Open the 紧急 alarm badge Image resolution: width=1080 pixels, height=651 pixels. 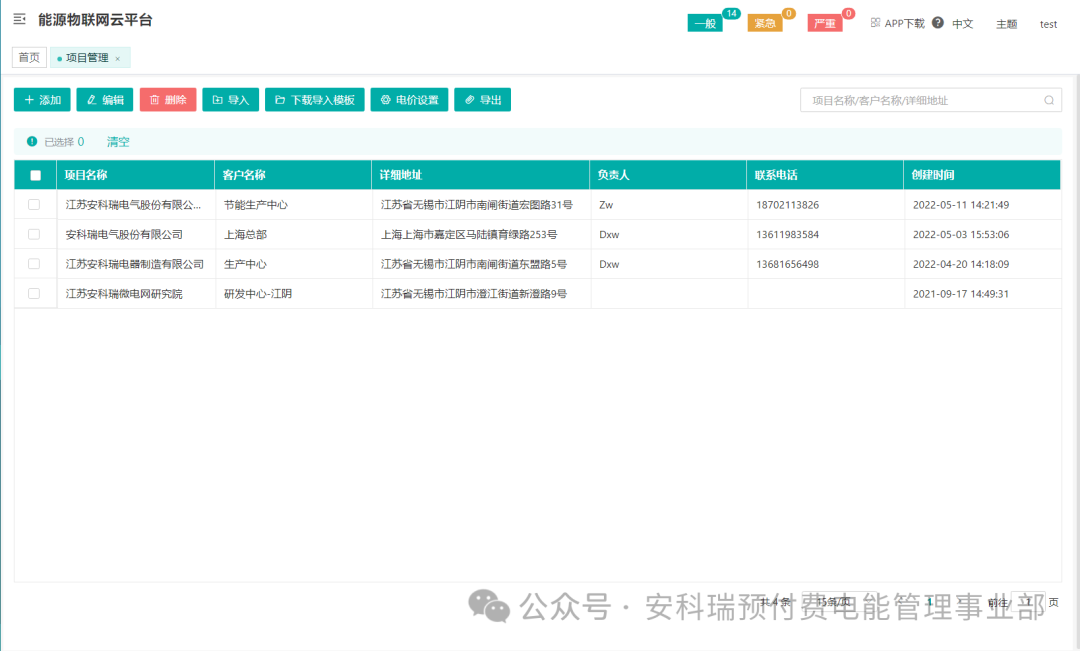point(765,23)
